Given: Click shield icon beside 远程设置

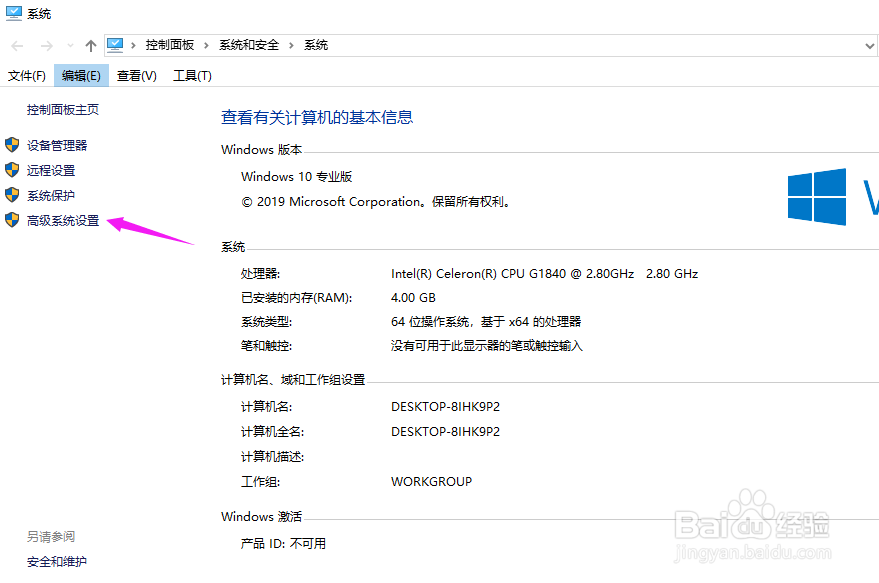Looking at the screenshot, I should 12,170.
